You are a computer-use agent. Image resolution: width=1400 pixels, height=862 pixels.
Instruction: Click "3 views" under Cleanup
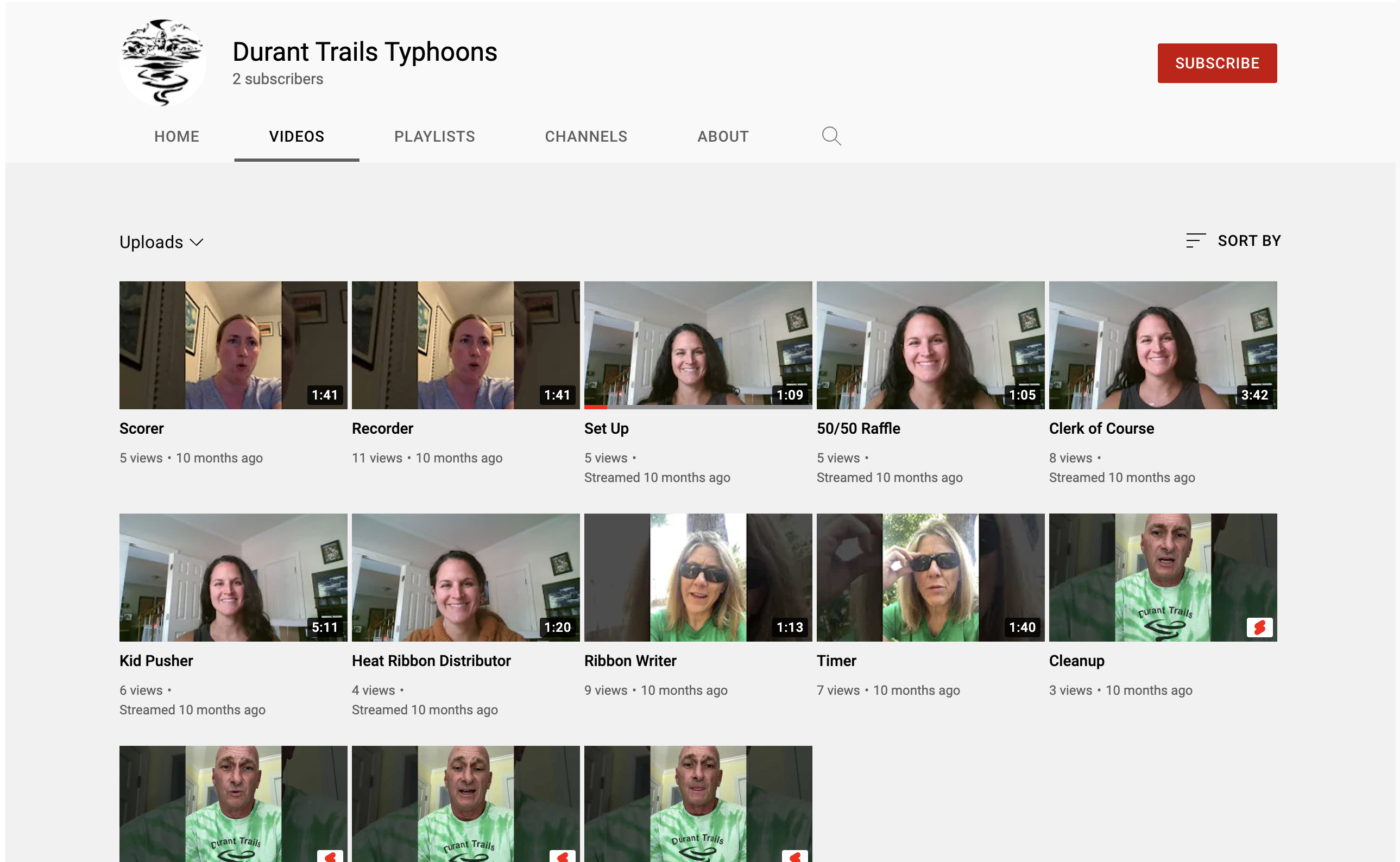pos(1070,690)
